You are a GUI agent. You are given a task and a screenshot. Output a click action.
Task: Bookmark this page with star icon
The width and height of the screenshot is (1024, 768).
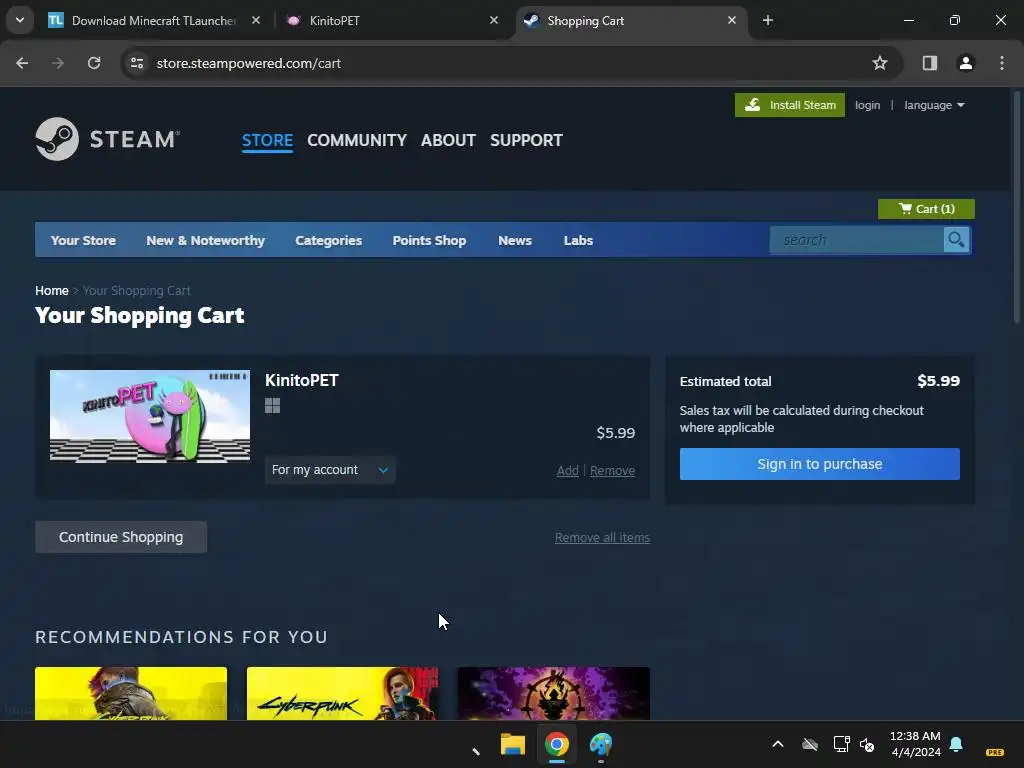click(x=880, y=63)
